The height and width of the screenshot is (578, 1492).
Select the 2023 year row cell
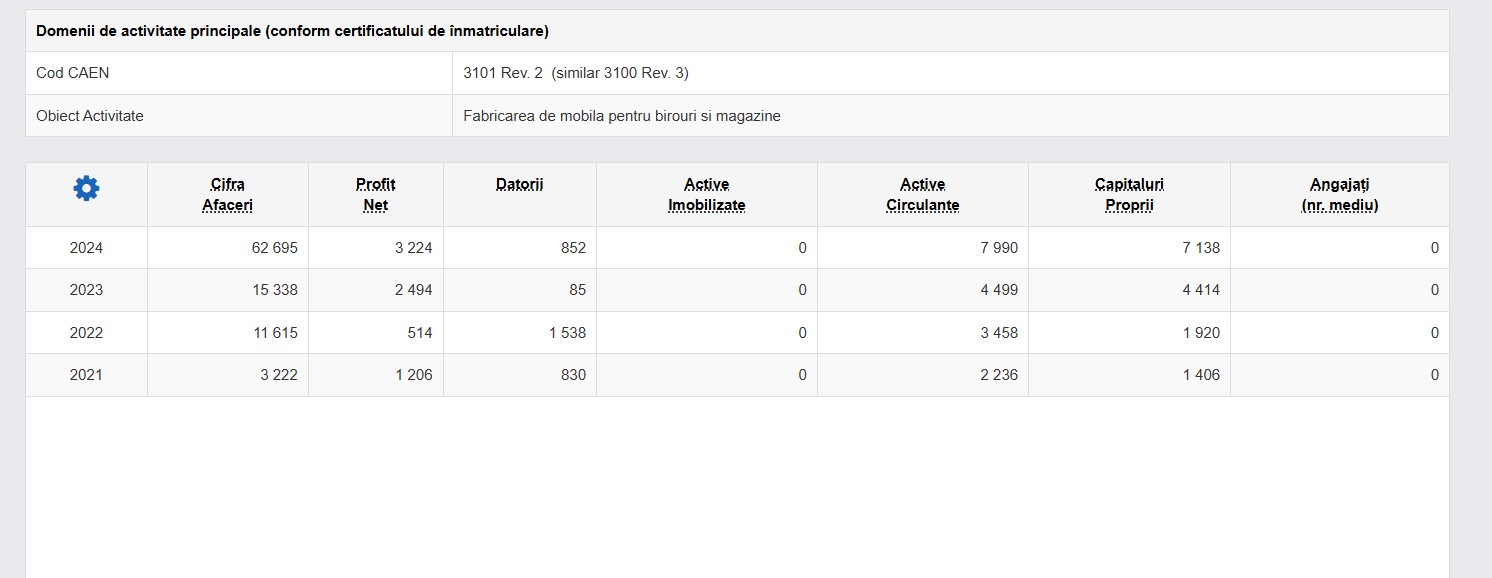(x=86, y=290)
